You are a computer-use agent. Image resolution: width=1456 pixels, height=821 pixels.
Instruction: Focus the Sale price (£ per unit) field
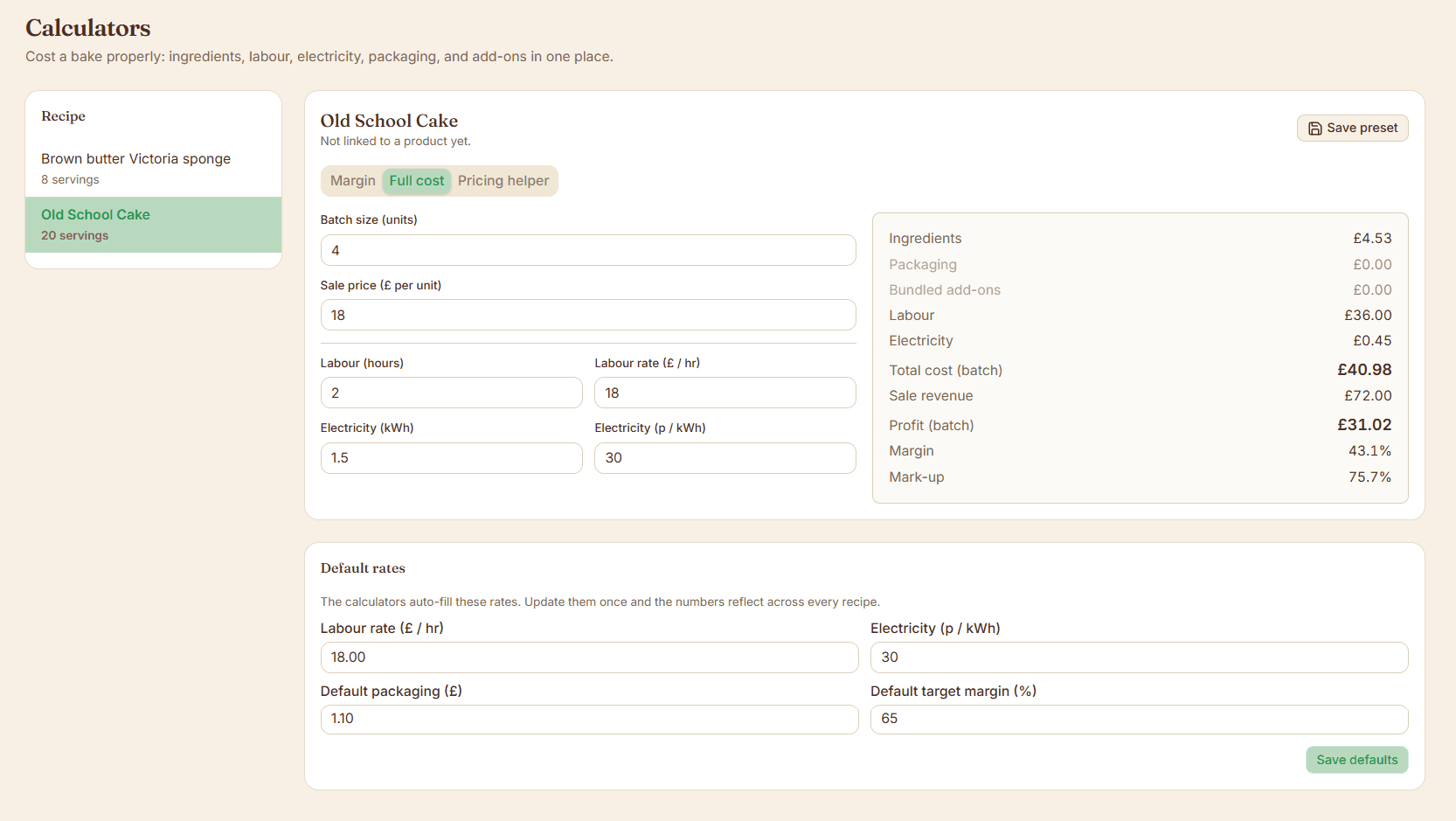point(588,315)
